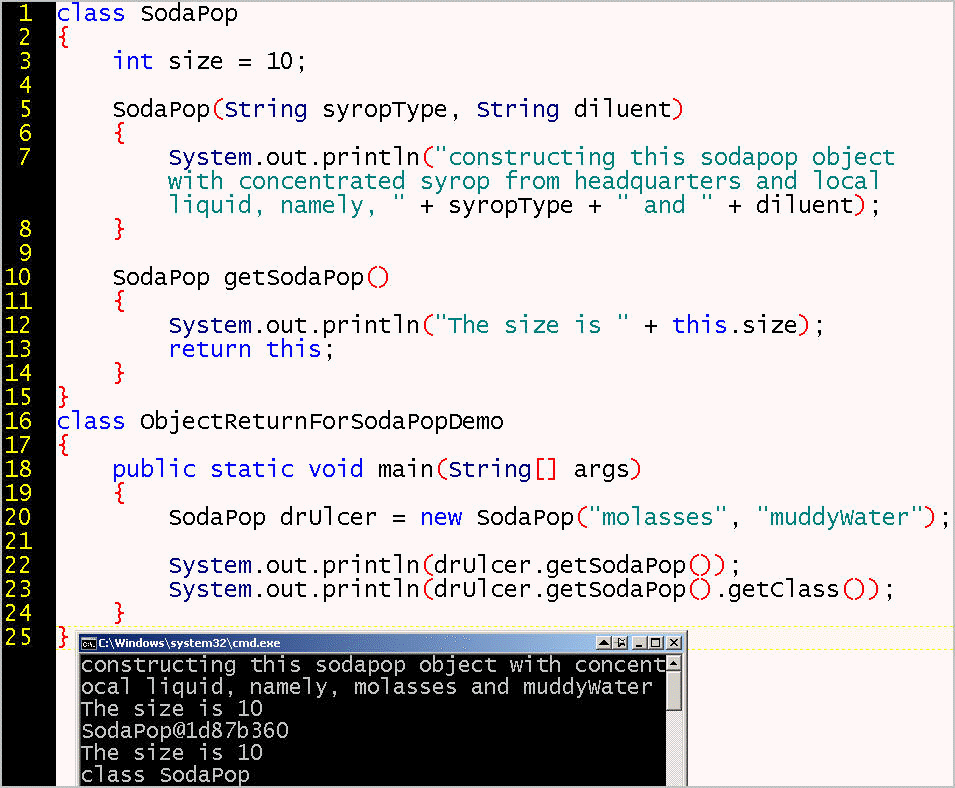Click the C:\Windows\system32\cmd.exe title text

coord(189,643)
